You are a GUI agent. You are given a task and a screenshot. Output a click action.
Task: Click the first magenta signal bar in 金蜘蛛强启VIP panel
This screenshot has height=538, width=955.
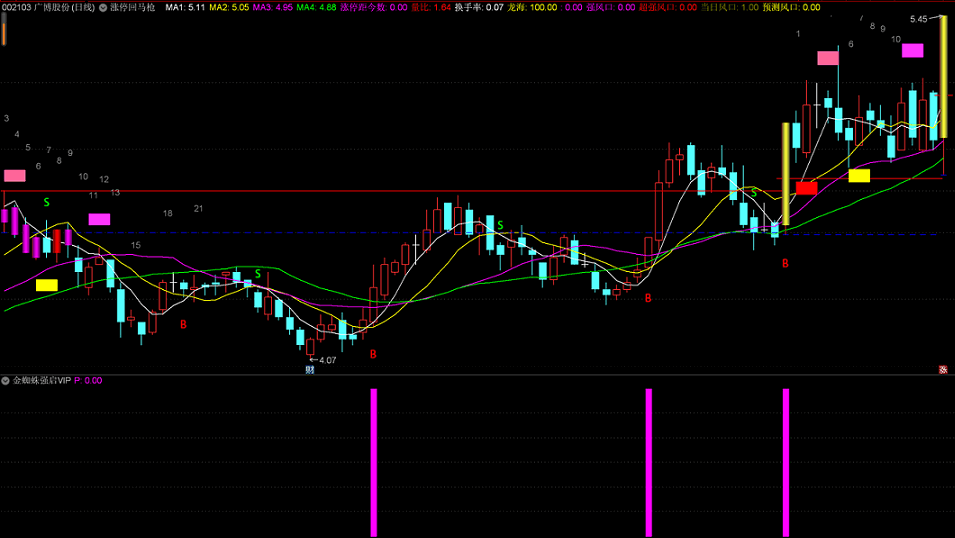[374, 462]
